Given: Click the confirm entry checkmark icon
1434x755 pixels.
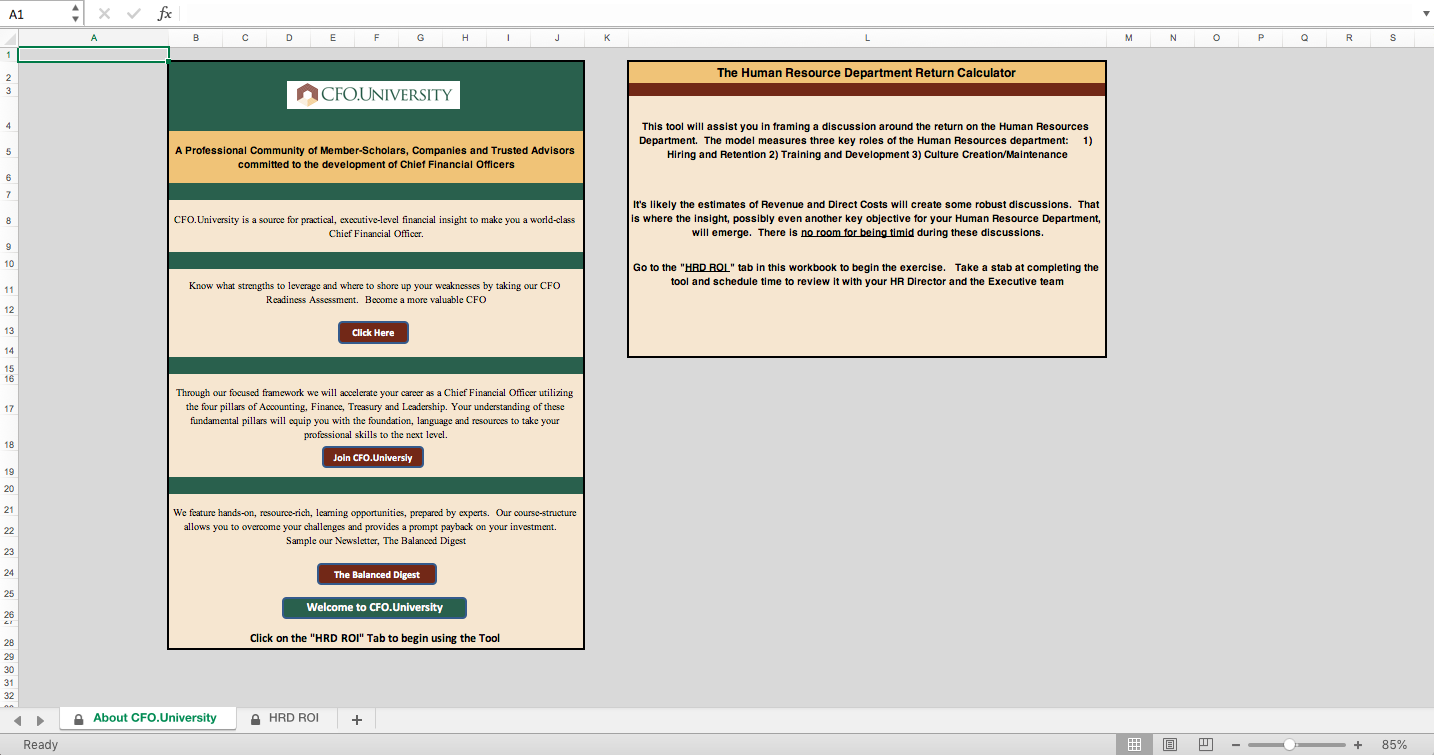Looking at the screenshot, I should (134, 14).
